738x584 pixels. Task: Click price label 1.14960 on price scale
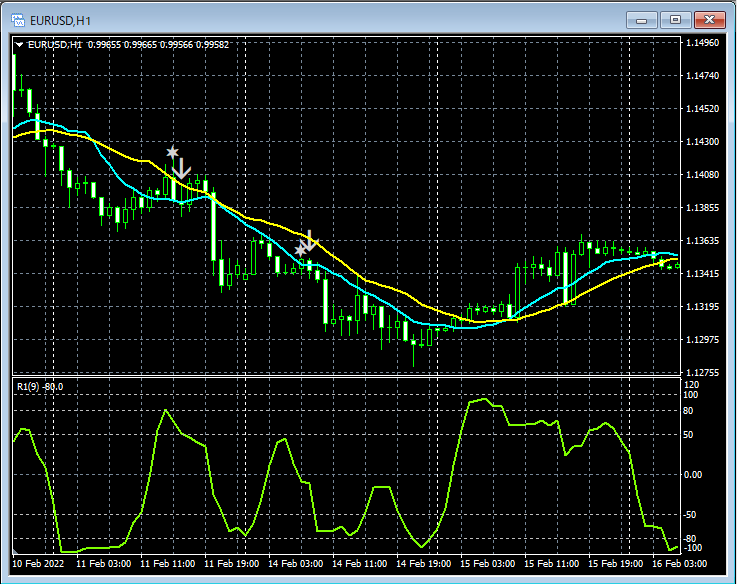pos(703,43)
